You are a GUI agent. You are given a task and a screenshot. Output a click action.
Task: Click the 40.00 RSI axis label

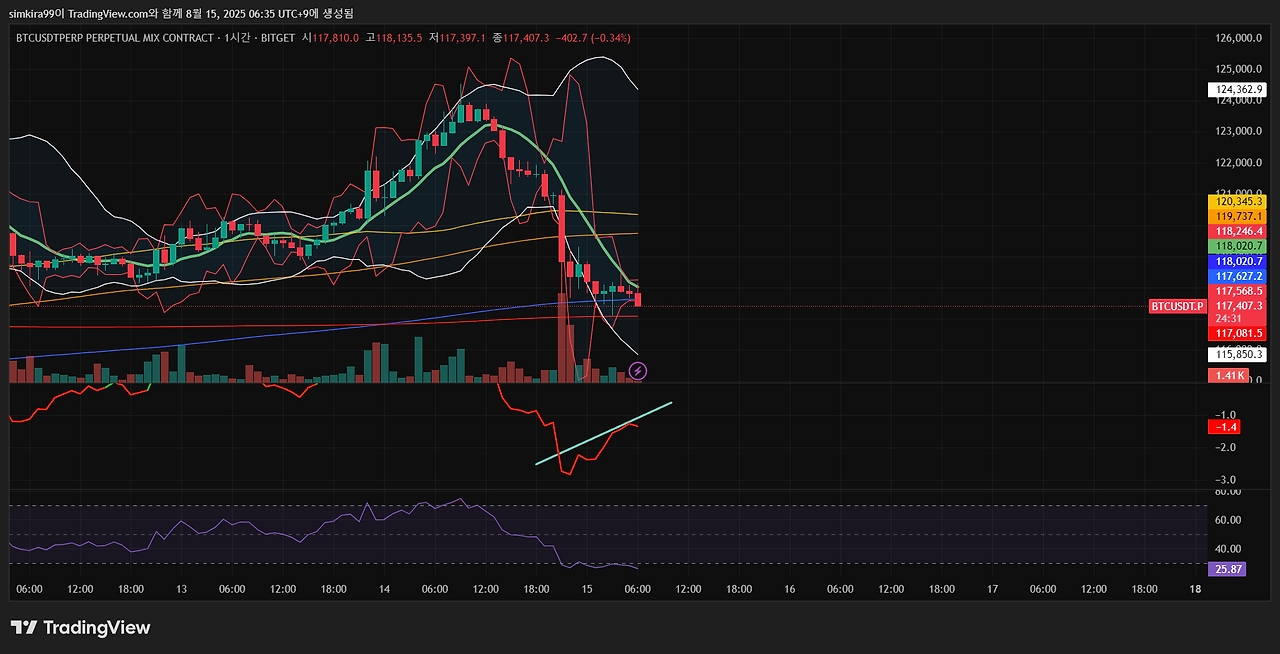[1228, 548]
